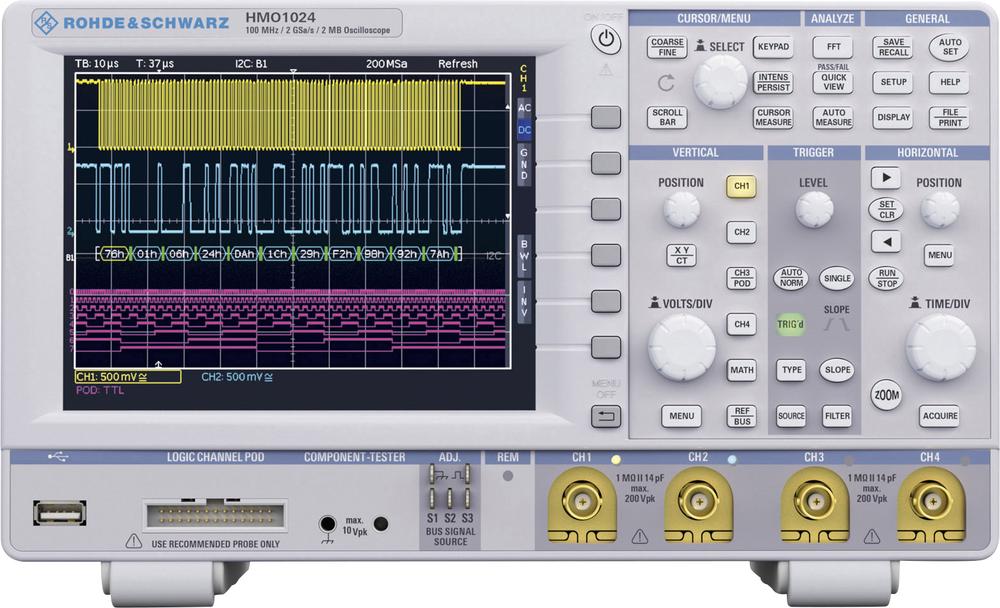Click the CH1 BNC input connector
Screen dimensions: 1000x608
tap(582, 501)
